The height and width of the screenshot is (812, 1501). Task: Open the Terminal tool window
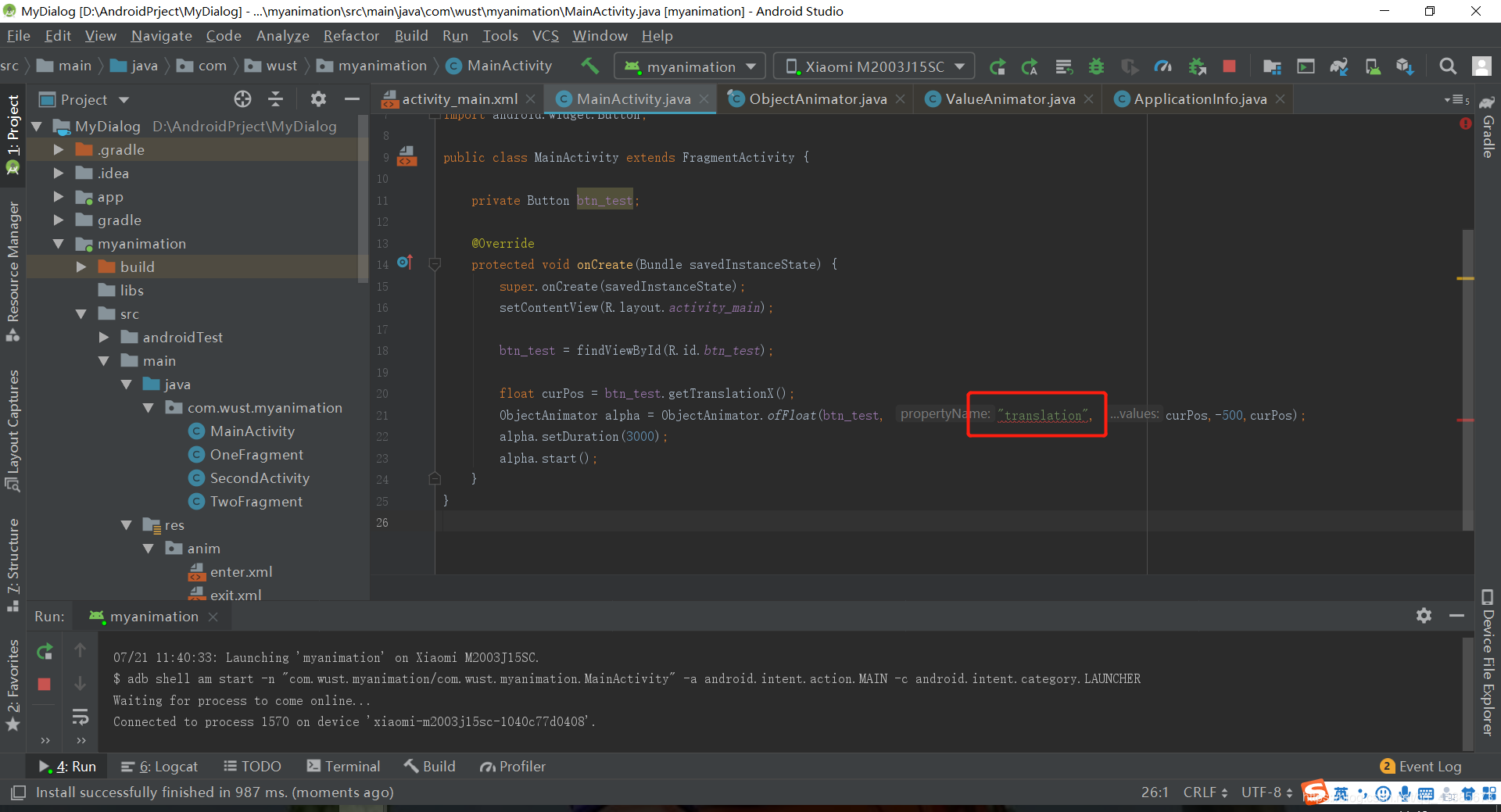[344, 767]
